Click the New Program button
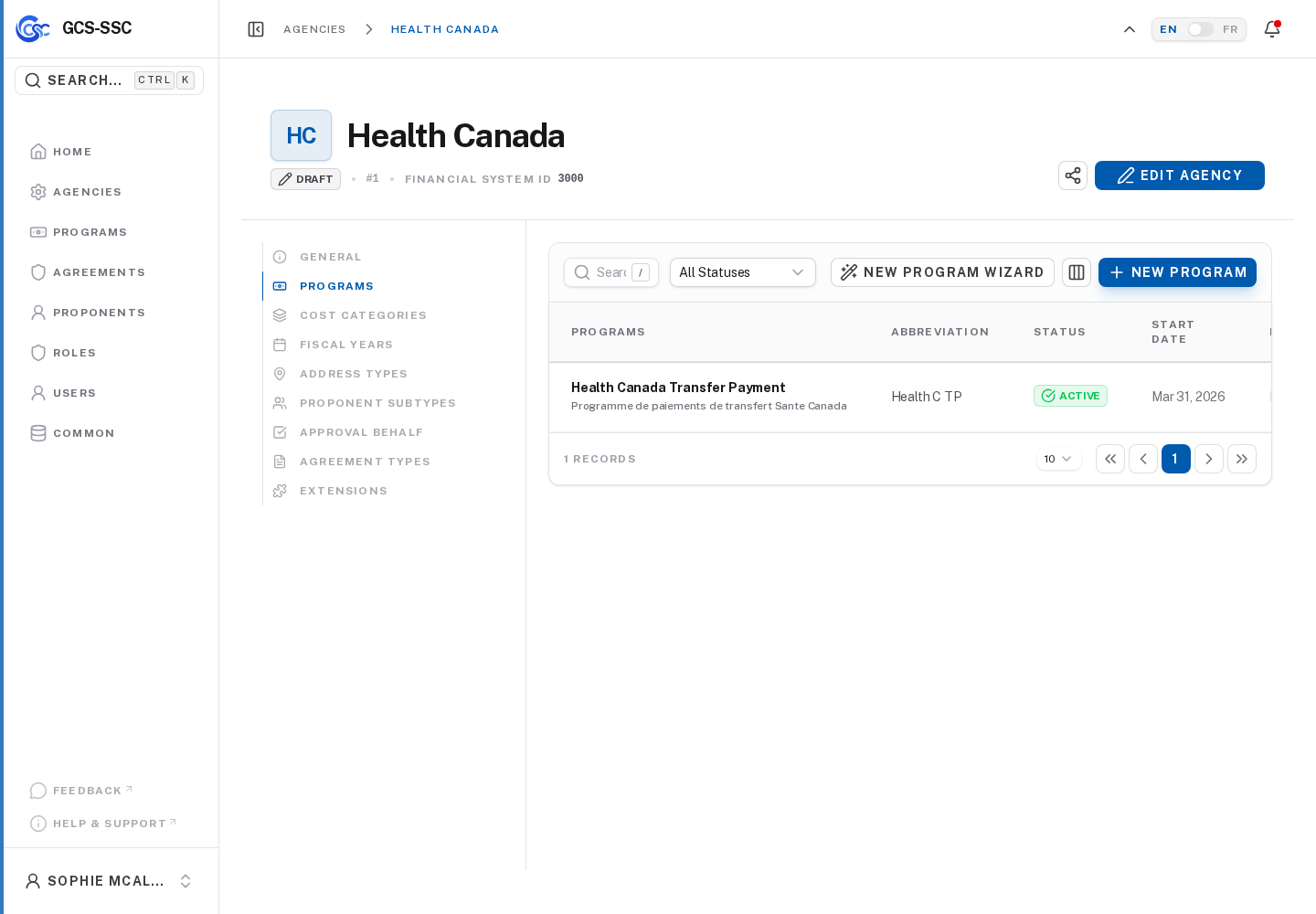The image size is (1316, 914). coord(1177,272)
